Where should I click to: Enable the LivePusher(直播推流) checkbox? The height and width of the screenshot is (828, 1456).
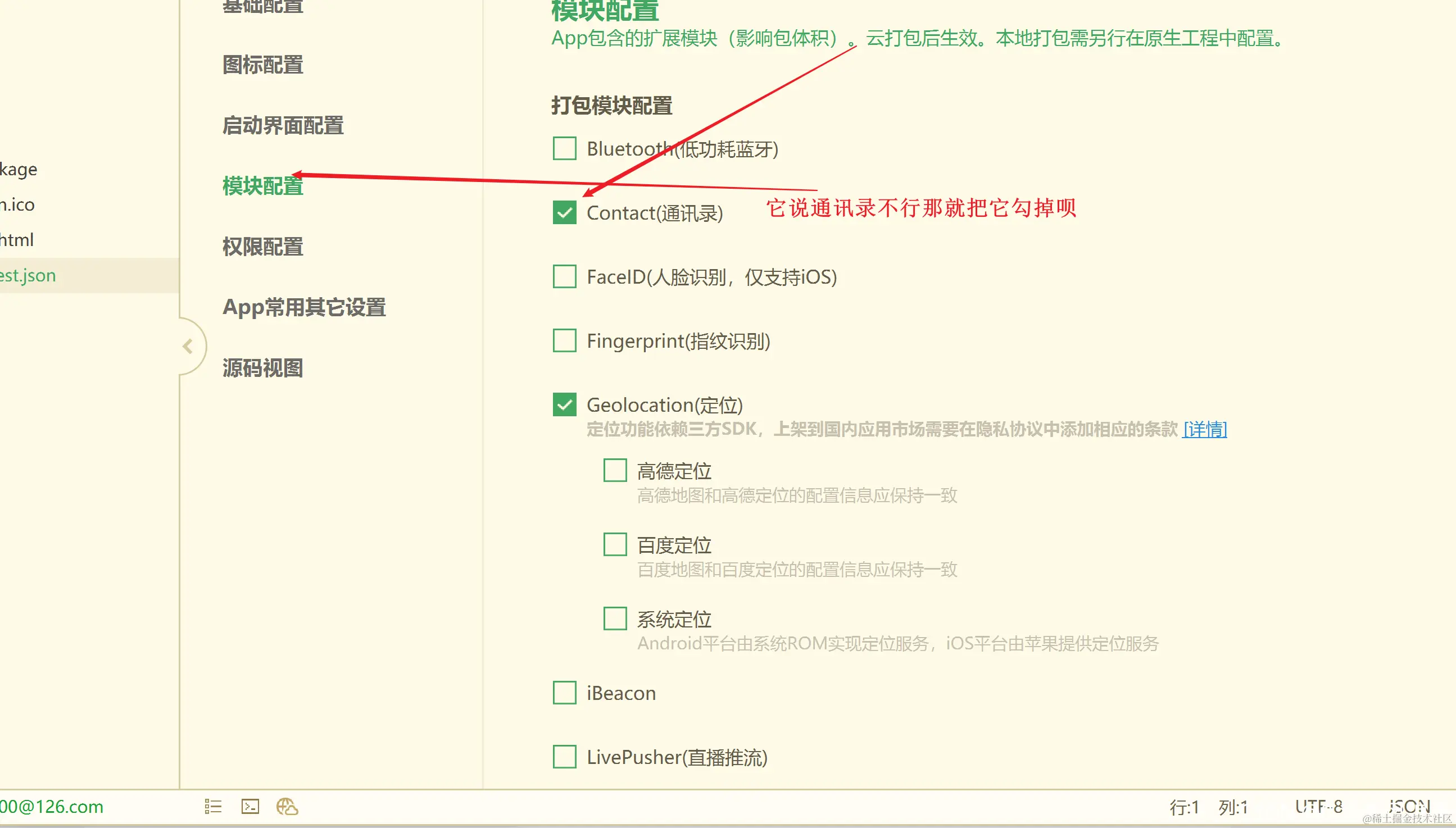tap(564, 757)
